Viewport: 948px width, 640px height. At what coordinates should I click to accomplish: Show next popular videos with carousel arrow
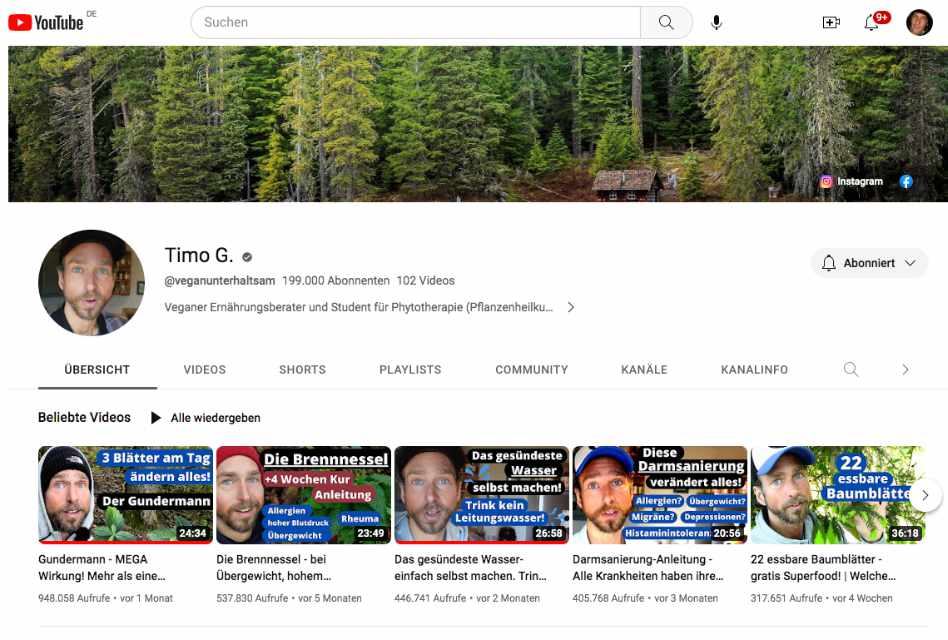tap(925, 494)
